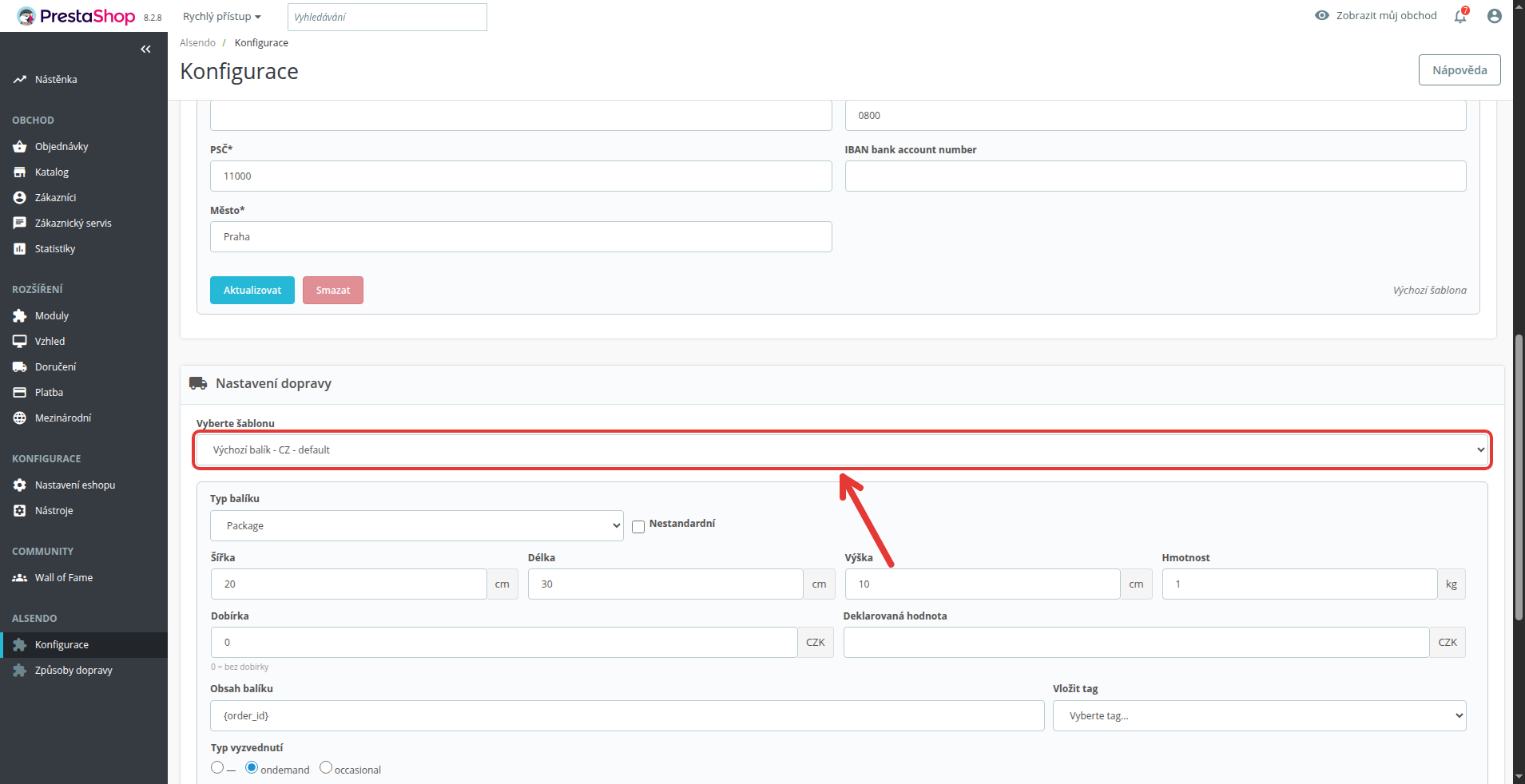The width and height of the screenshot is (1525, 784).
Task: Focus the Vyhledávání search field
Action: (x=387, y=17)
